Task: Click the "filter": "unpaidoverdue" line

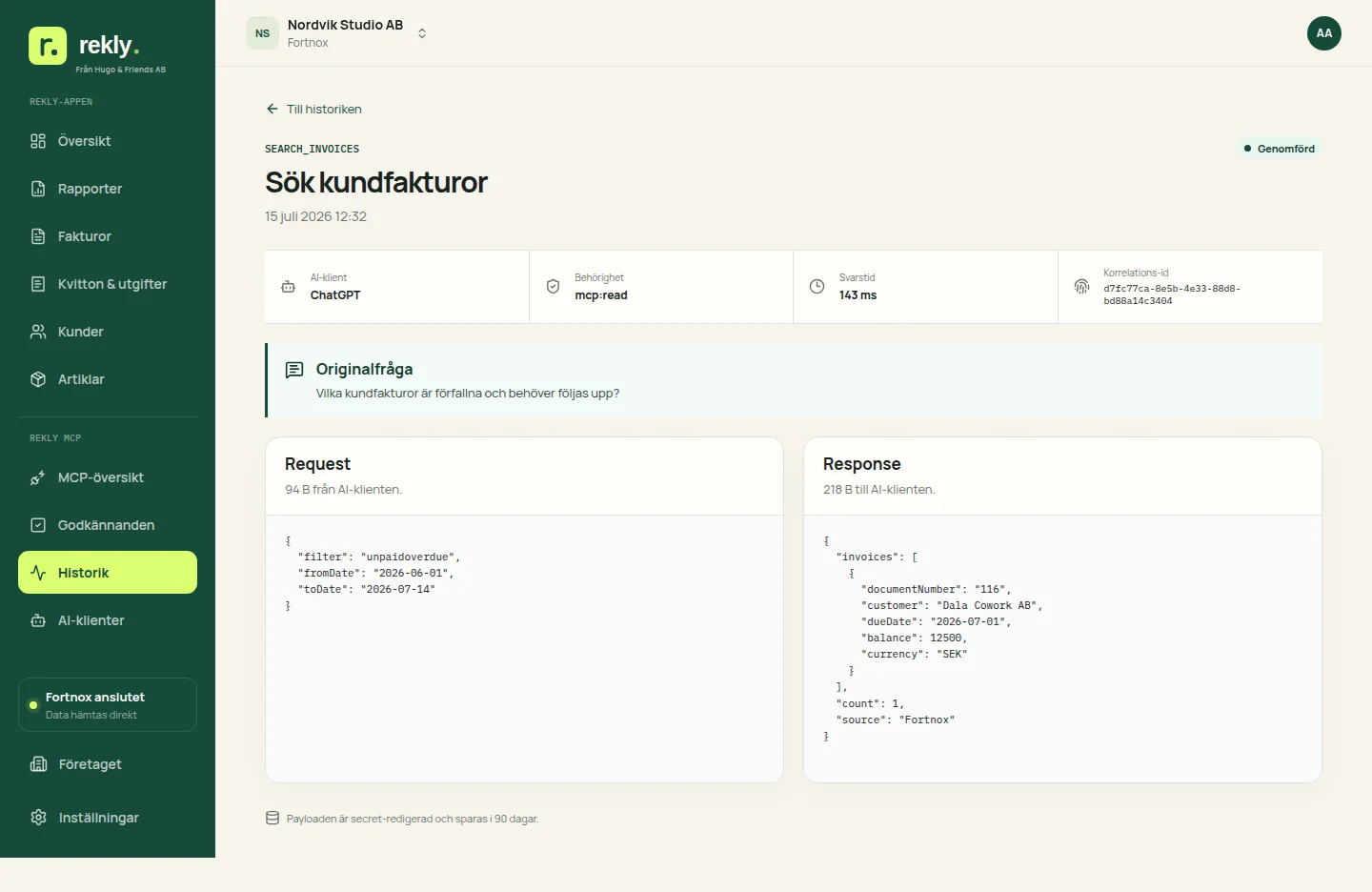Action: [379, 557]
